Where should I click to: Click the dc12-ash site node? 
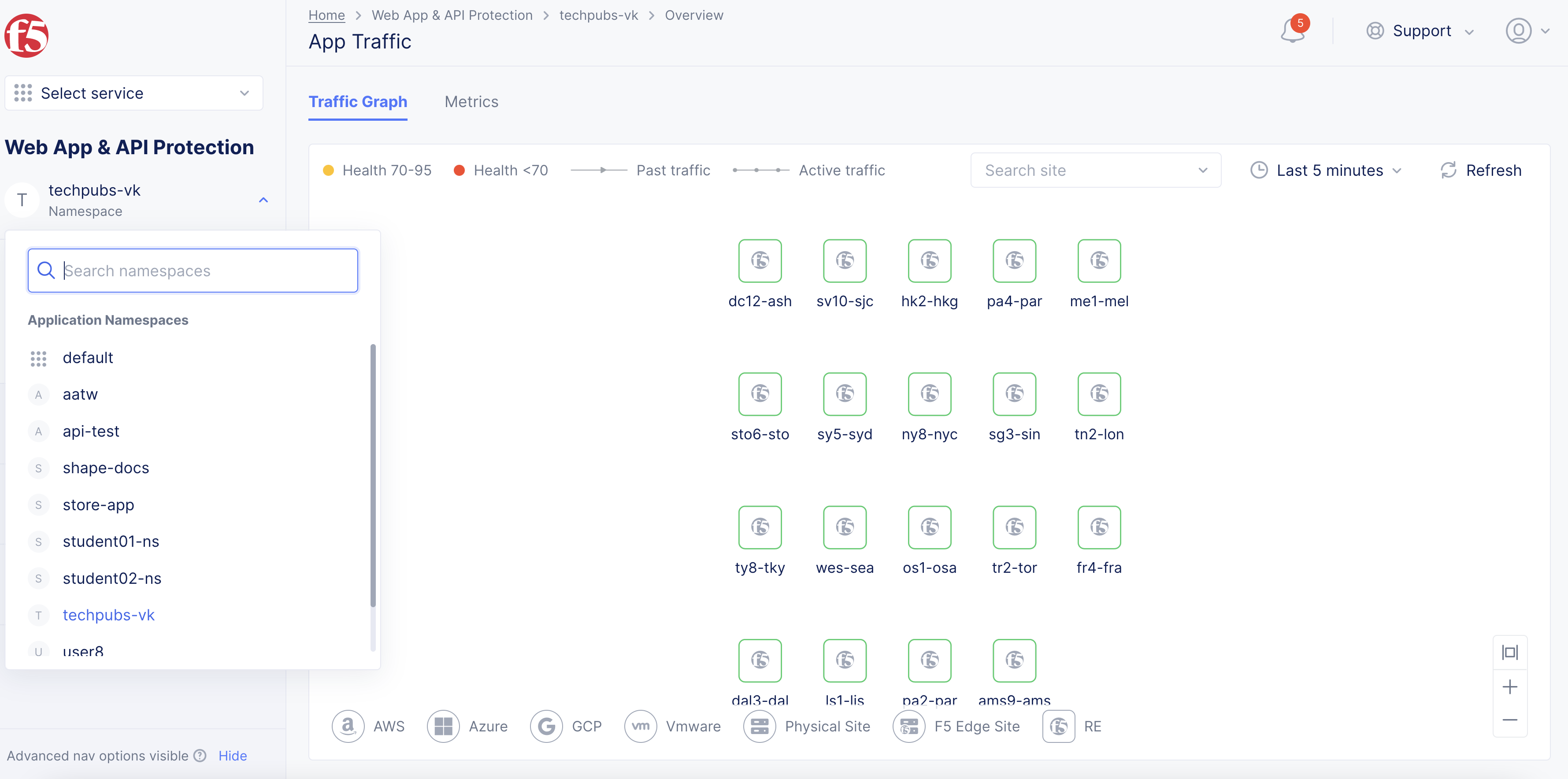point(760,261)
